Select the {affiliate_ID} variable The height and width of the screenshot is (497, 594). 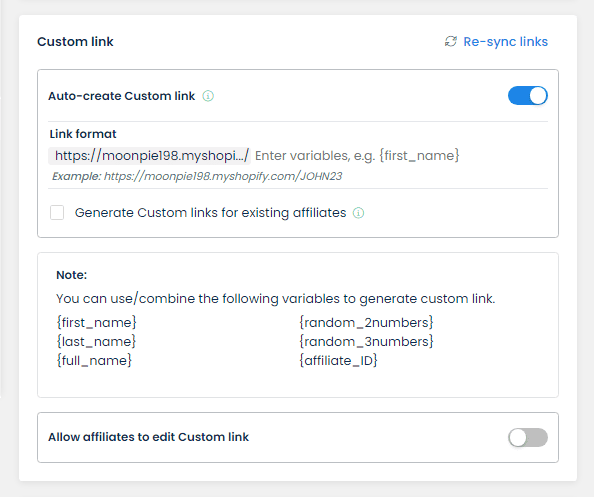[x=338, y=360]
